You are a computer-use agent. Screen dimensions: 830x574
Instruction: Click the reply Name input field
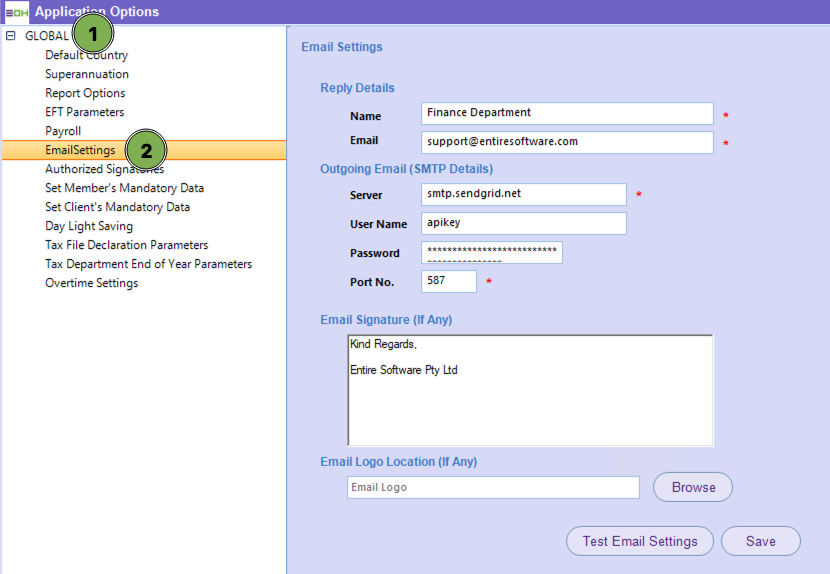point(567,113)
